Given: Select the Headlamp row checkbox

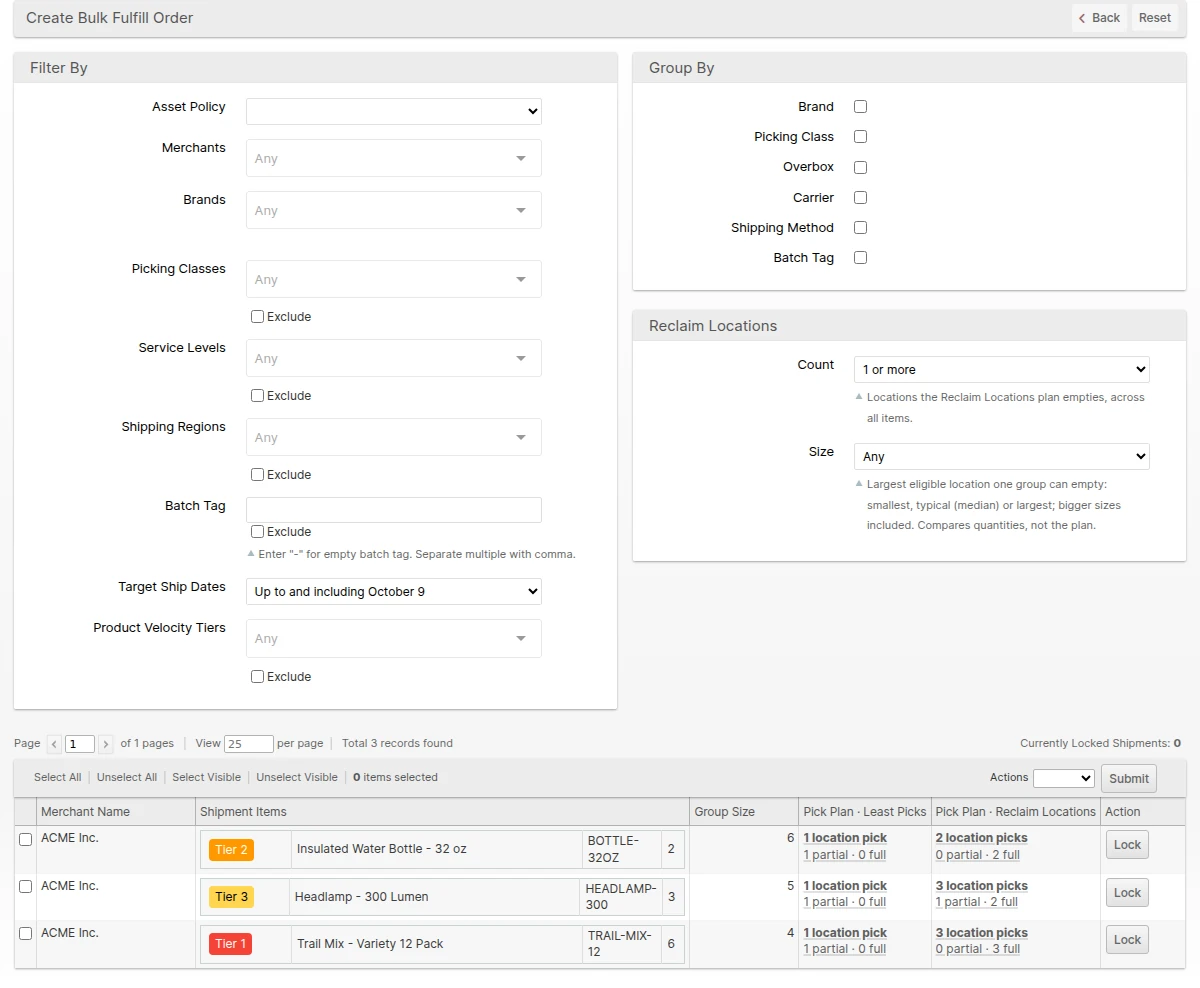Looking at the screenshot, I should [x=26, y=887].
